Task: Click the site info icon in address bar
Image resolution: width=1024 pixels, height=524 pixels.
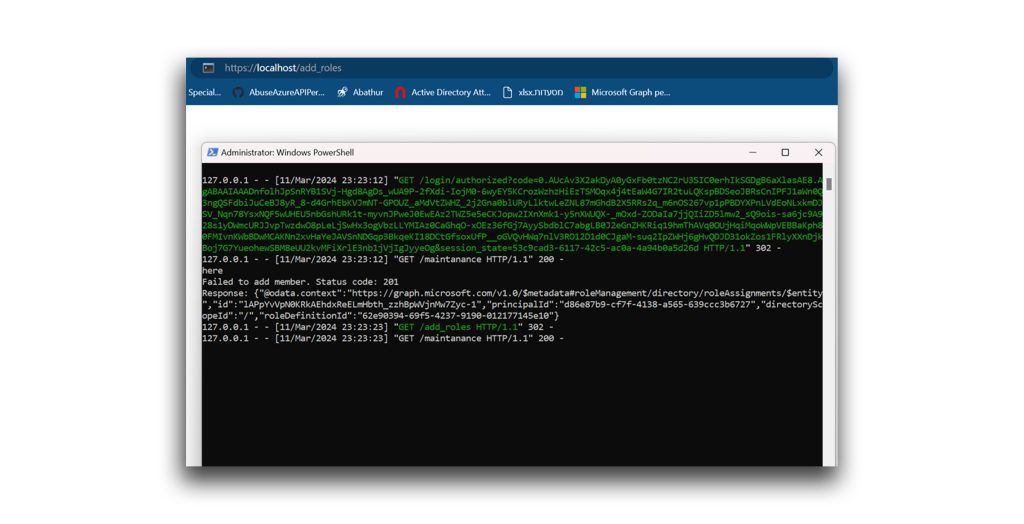Action: point(208,68)
